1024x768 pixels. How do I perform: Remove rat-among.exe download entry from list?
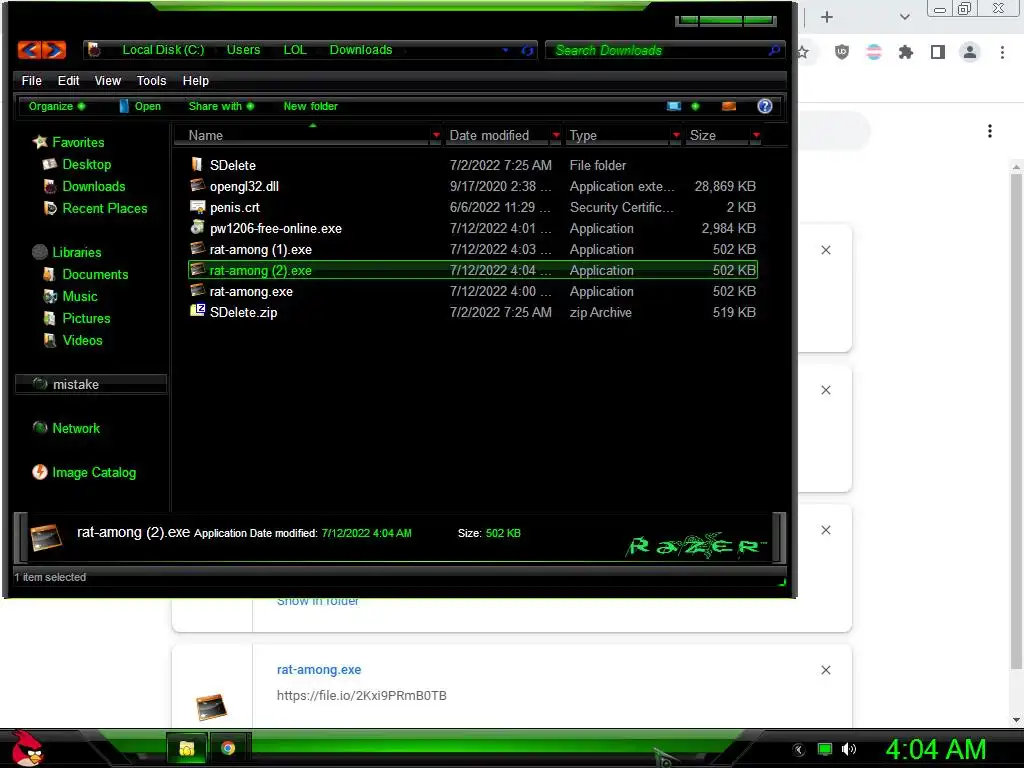pos(825,670)
